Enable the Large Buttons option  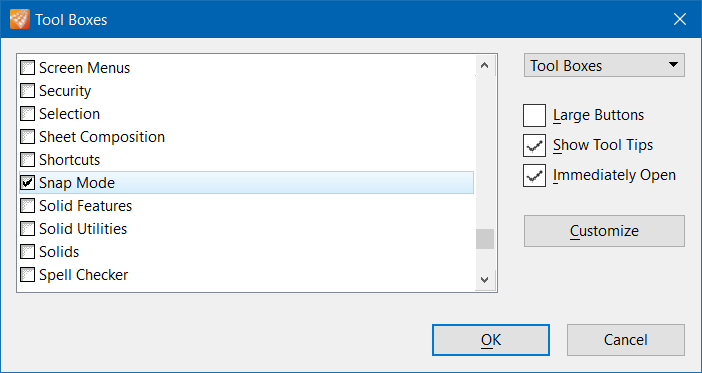coord(534,116)
